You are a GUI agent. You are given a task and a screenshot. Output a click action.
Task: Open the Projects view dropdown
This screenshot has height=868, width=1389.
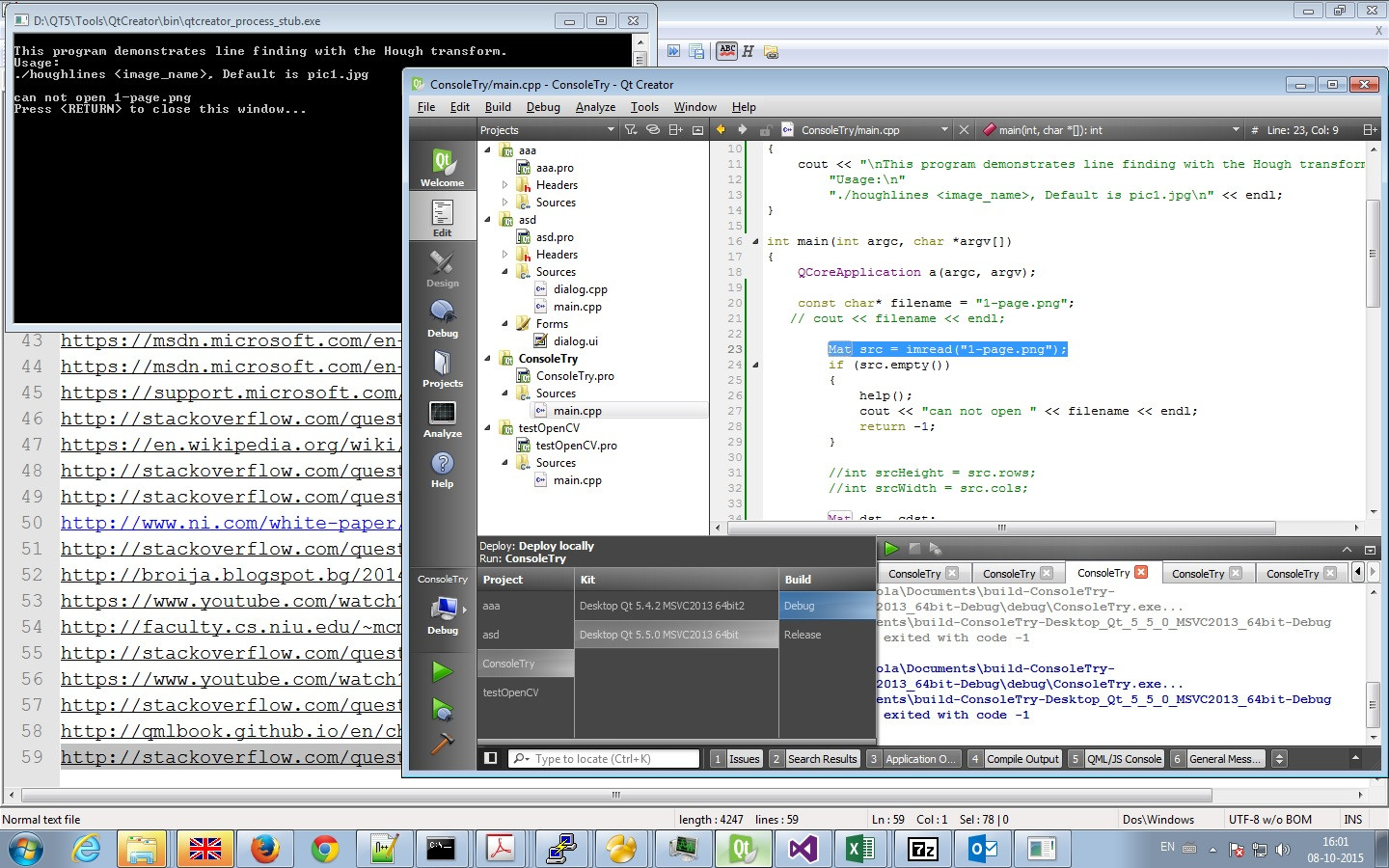(547, 130)
